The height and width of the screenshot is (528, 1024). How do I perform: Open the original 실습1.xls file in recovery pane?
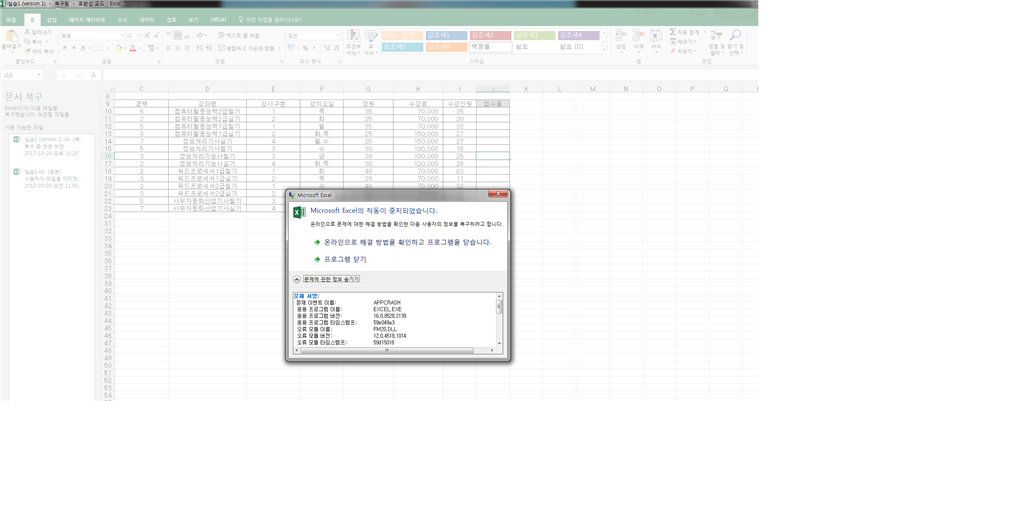[x=51, y=178]
